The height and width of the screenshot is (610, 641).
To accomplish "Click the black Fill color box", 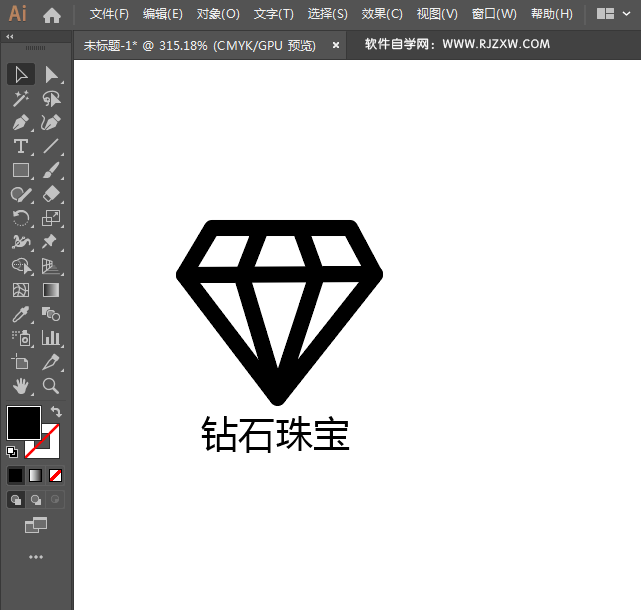I will coord(24,423).
